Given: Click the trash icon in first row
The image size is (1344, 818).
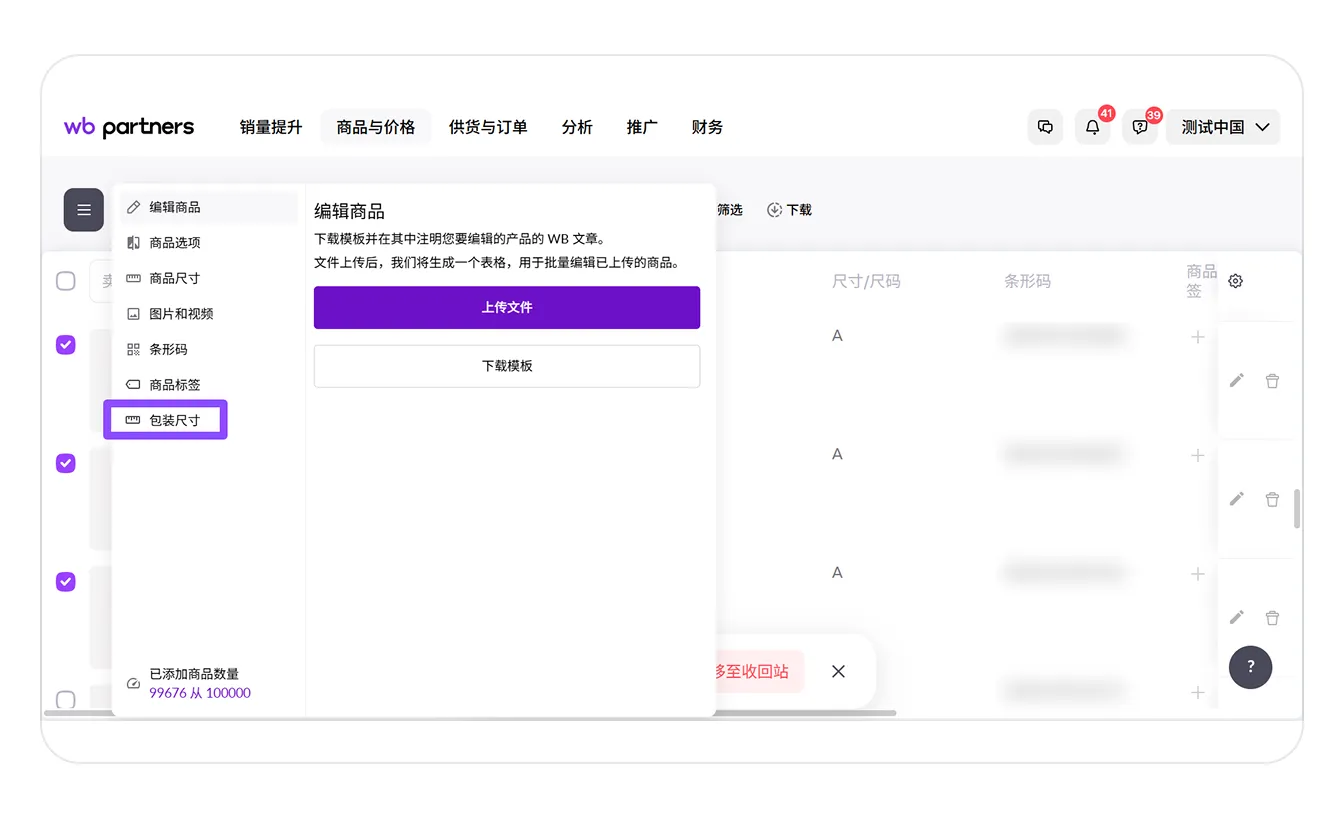Looking at the screenshot, I should [1272, 380].
